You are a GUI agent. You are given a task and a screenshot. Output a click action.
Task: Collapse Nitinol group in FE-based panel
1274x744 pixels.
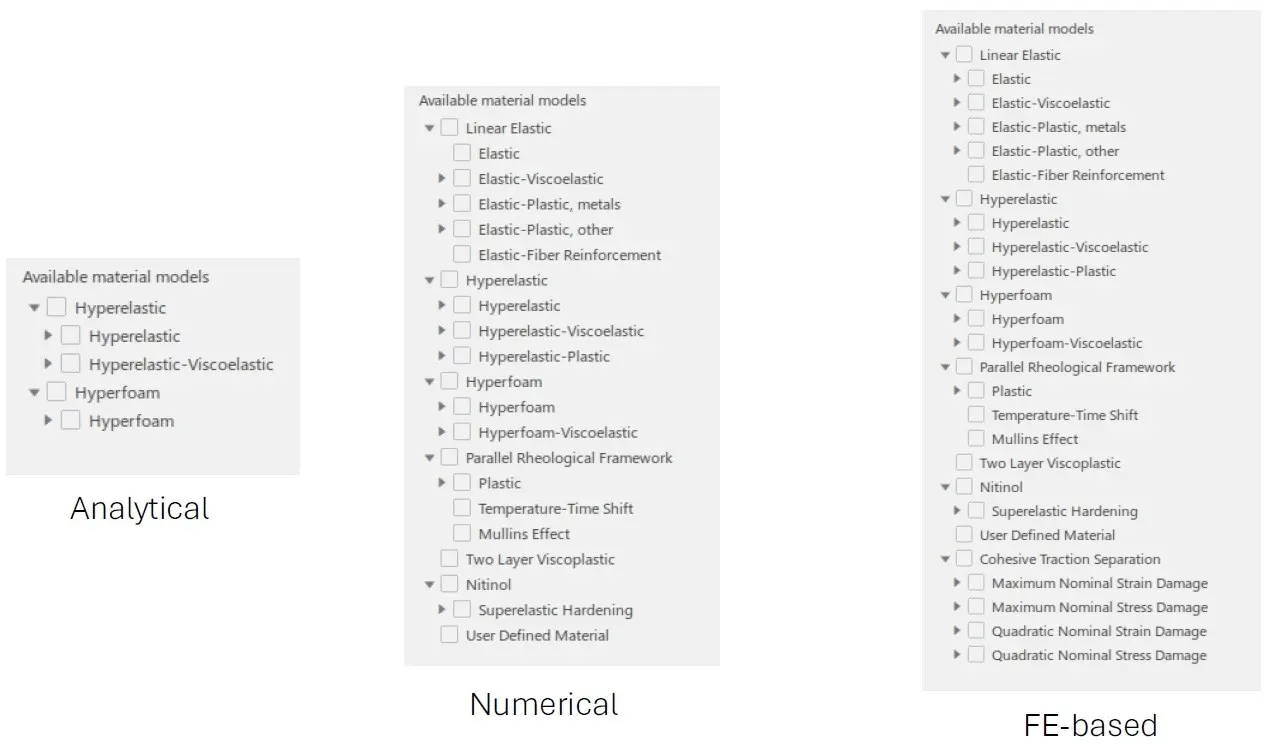click(x=945, y=487)
